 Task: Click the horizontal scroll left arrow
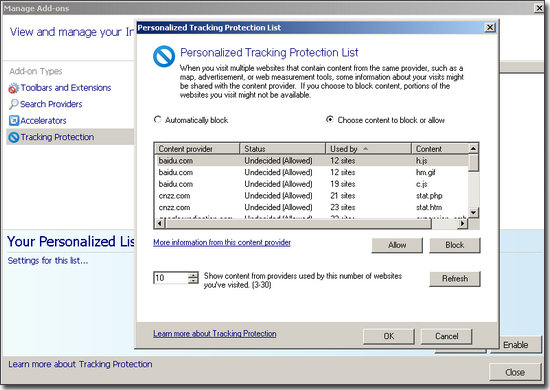(160, 223)
